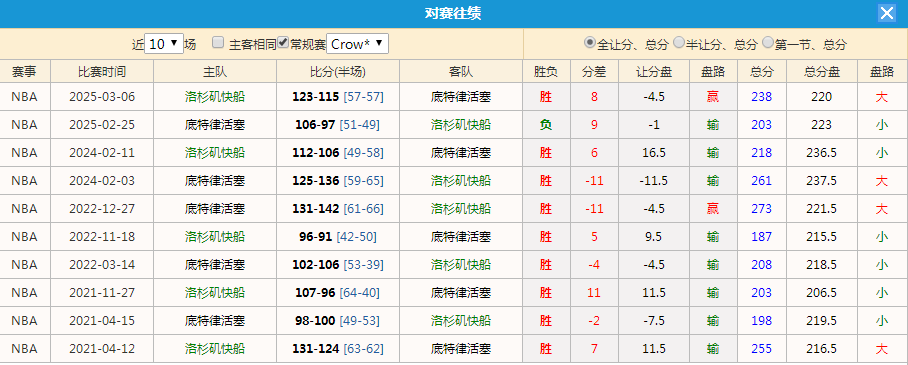Click handicap value -7.5
The width and height of the screenshot is (908, 365).
(x=654, y=320)
